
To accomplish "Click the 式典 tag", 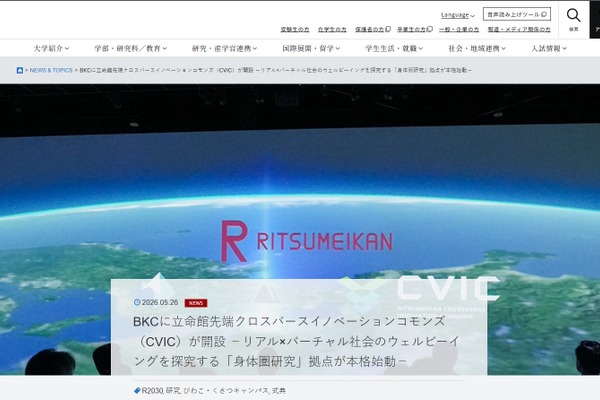I will 279,391.
